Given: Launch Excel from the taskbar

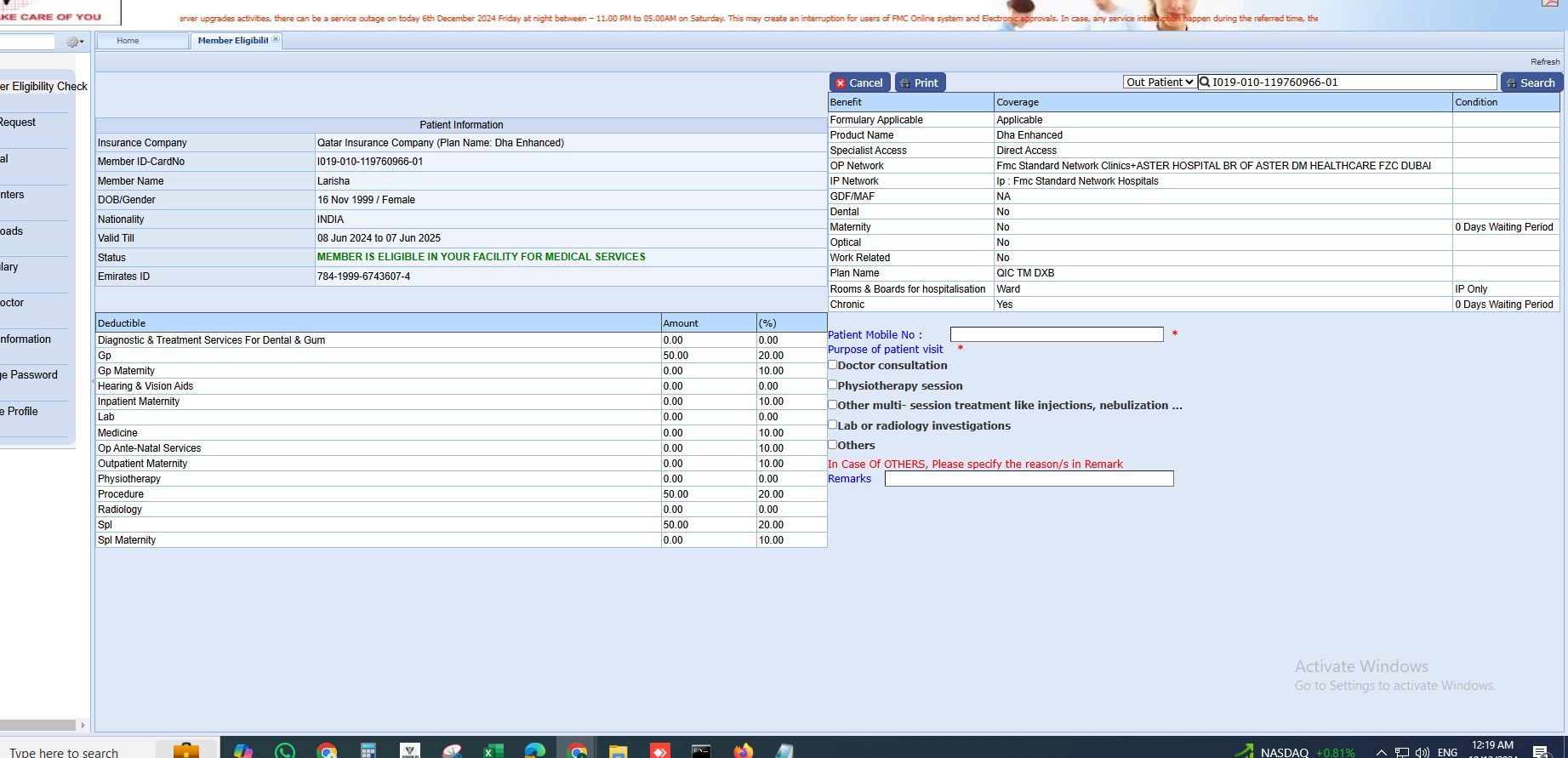Looking at the screenshot, I should click(x=493, y=750).
